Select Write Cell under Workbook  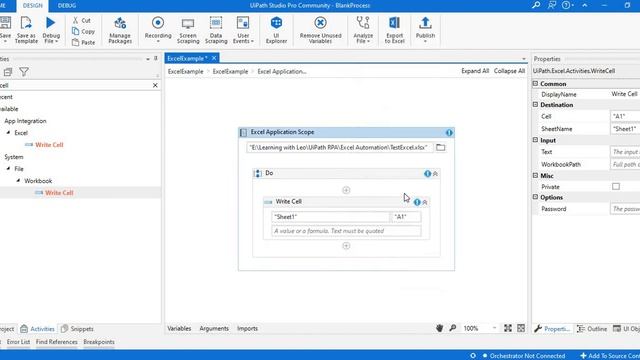59,193
